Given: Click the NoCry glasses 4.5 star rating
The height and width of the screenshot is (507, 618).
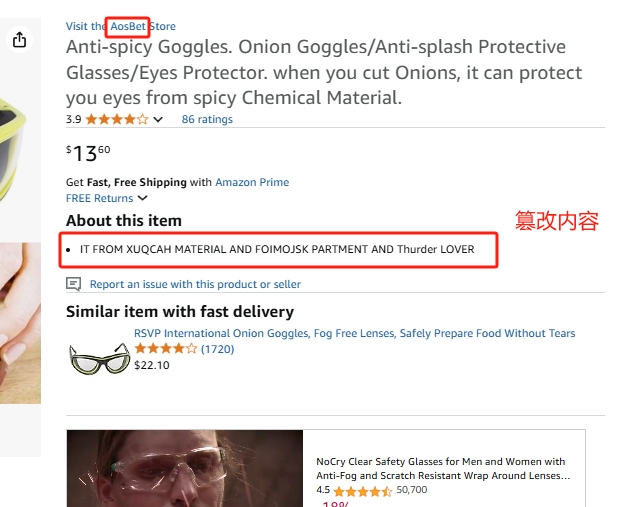Looking at the screenshot, I should (x=363, y=491).
